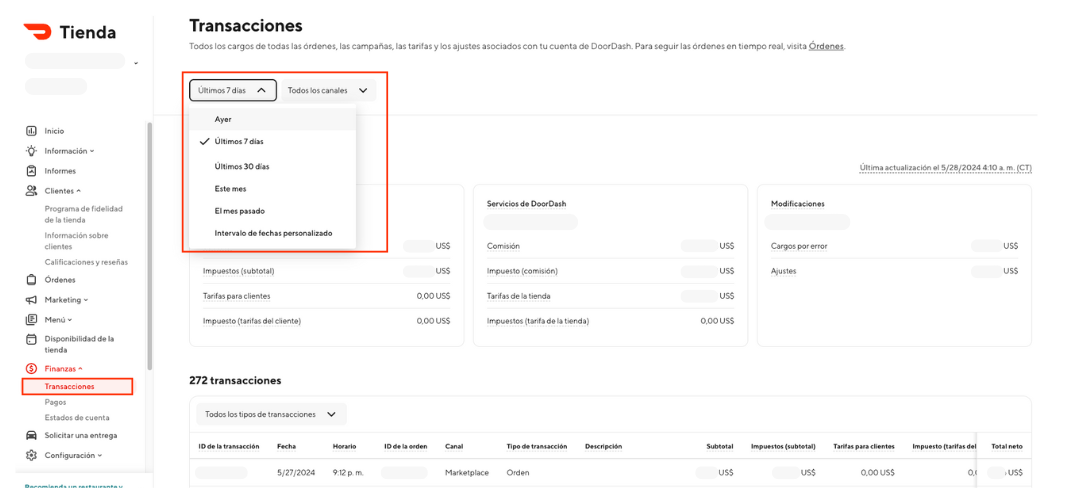Image resolution: width=1080 pixels, height=500 pixels.
Task: Click the Órdenes bag icon
Action: [31, 280]
